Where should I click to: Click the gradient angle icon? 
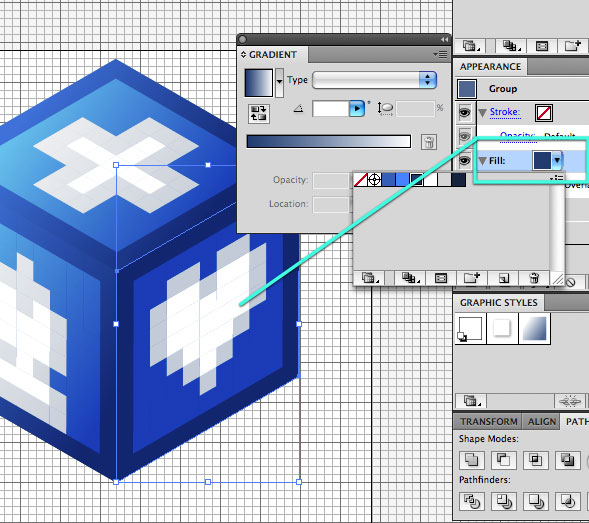(x=298, y=109)
